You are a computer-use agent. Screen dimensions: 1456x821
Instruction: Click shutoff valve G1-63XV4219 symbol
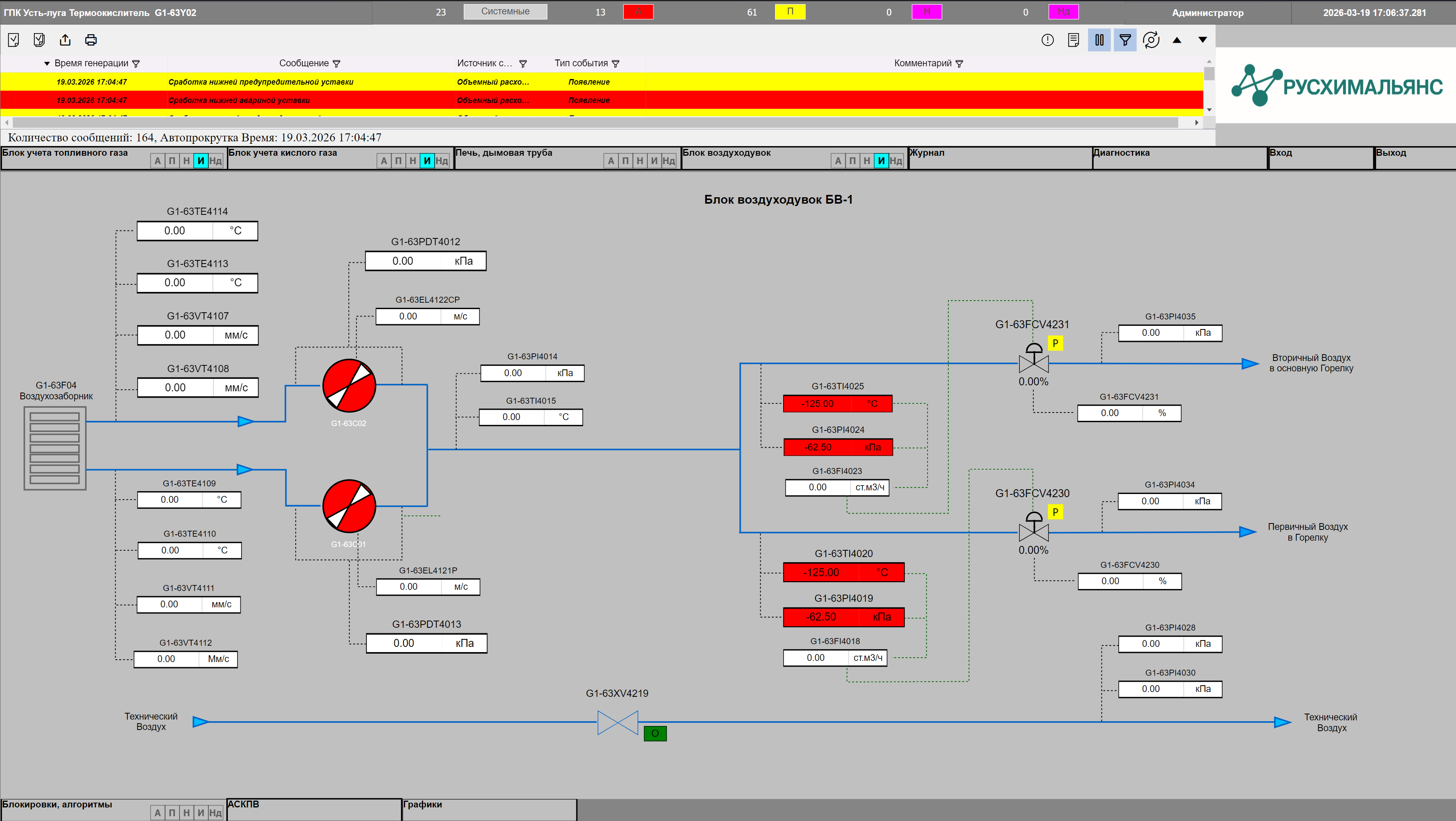point(618,723)
